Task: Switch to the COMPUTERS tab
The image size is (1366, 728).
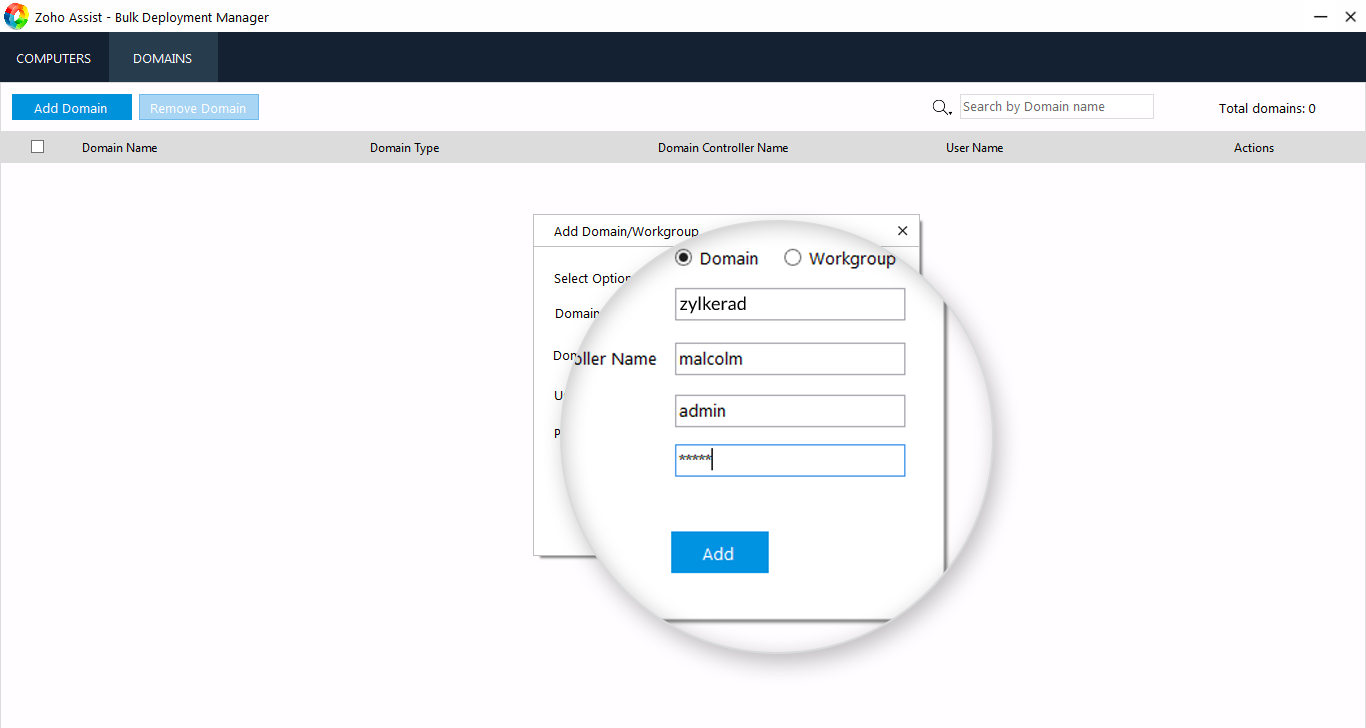Action: pos(54,58)
